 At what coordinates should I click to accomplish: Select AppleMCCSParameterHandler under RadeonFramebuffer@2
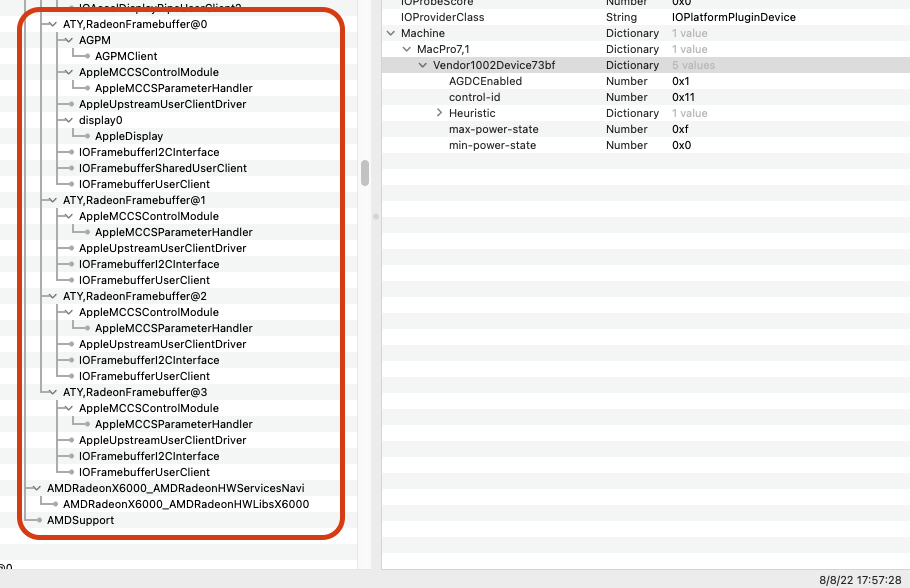tap(174, 329)
